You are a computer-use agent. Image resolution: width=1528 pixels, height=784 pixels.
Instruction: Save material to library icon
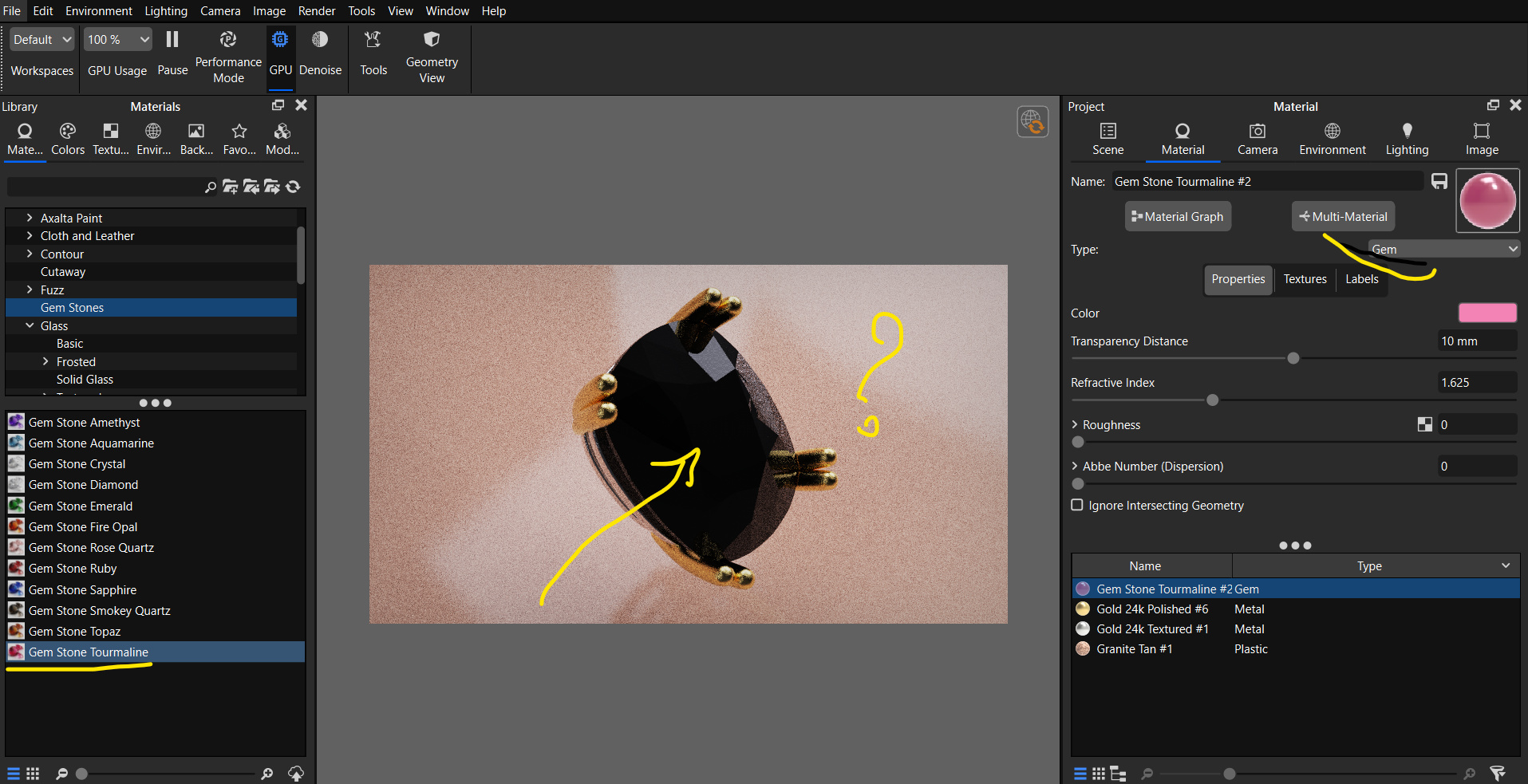(x=1439, y=182)
